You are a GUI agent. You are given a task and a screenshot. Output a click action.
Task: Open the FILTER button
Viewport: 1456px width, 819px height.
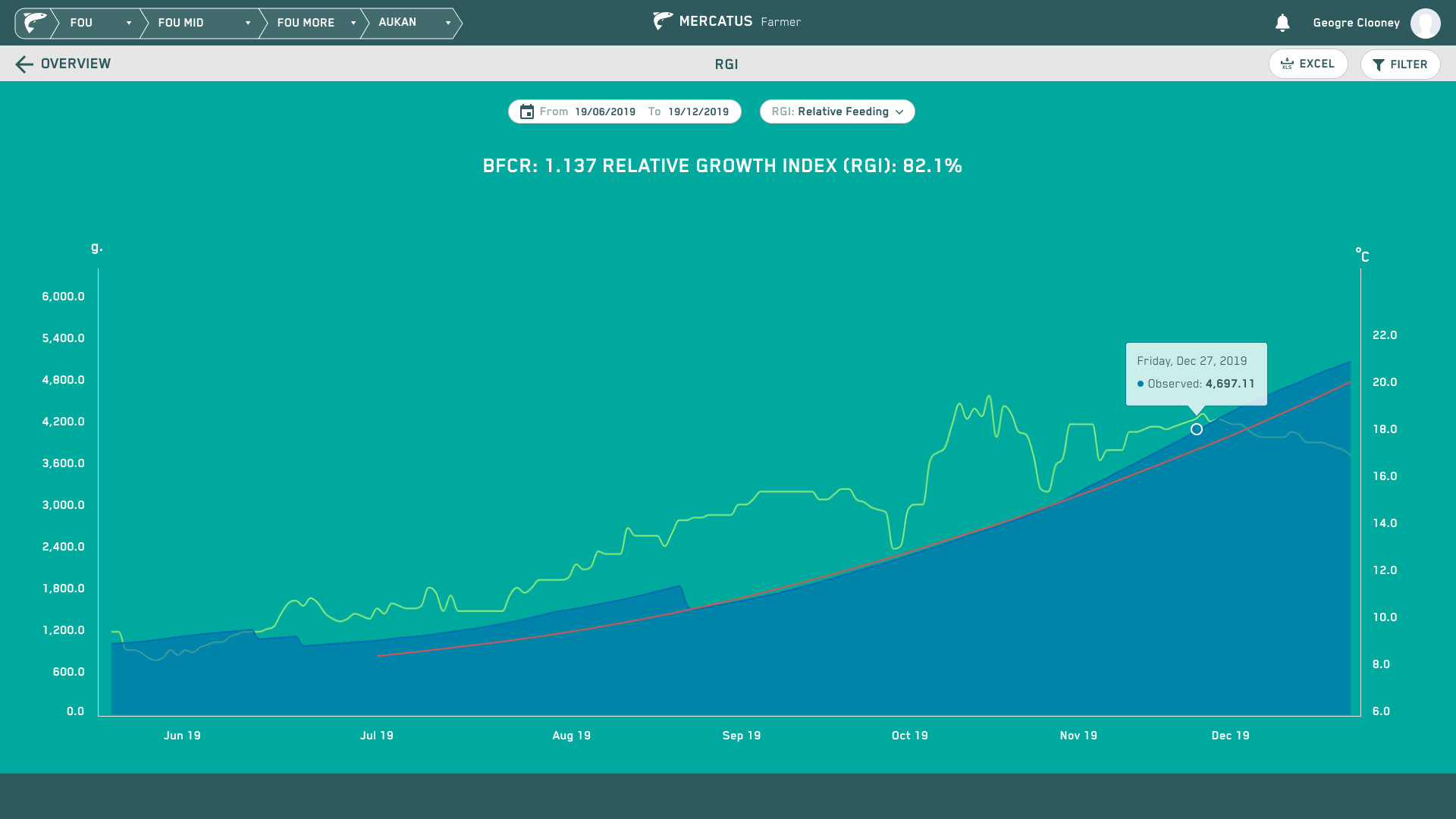tap(1400, 64)
